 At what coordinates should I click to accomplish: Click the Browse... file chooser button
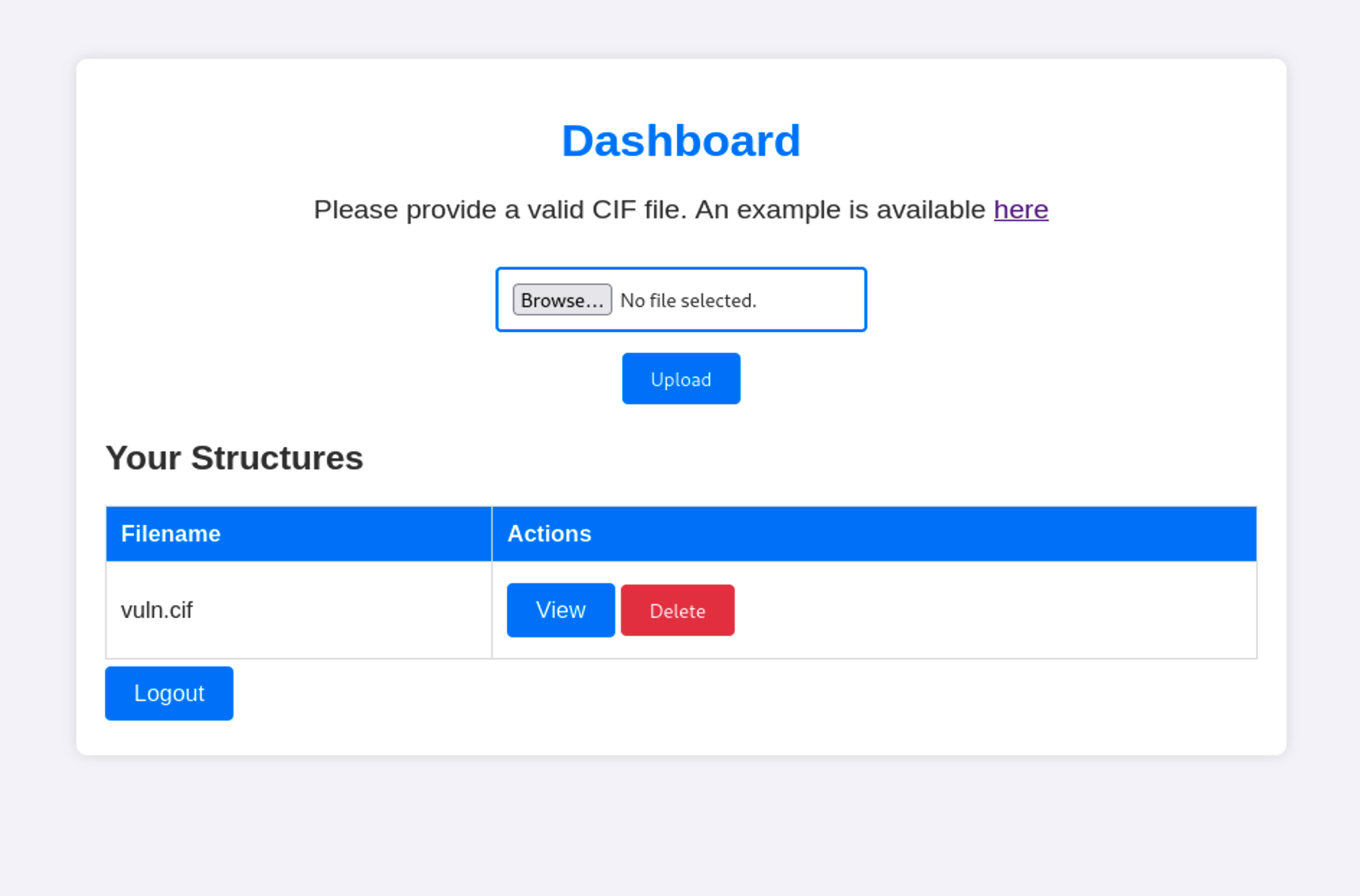(562, 300)
